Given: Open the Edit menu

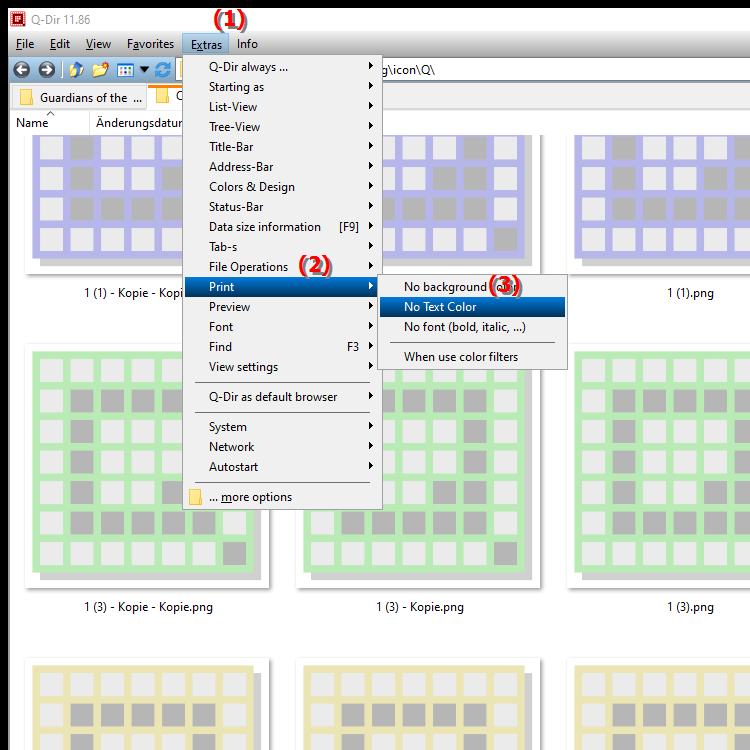Looking at the screenshot, I should click(x=60, y=44).
